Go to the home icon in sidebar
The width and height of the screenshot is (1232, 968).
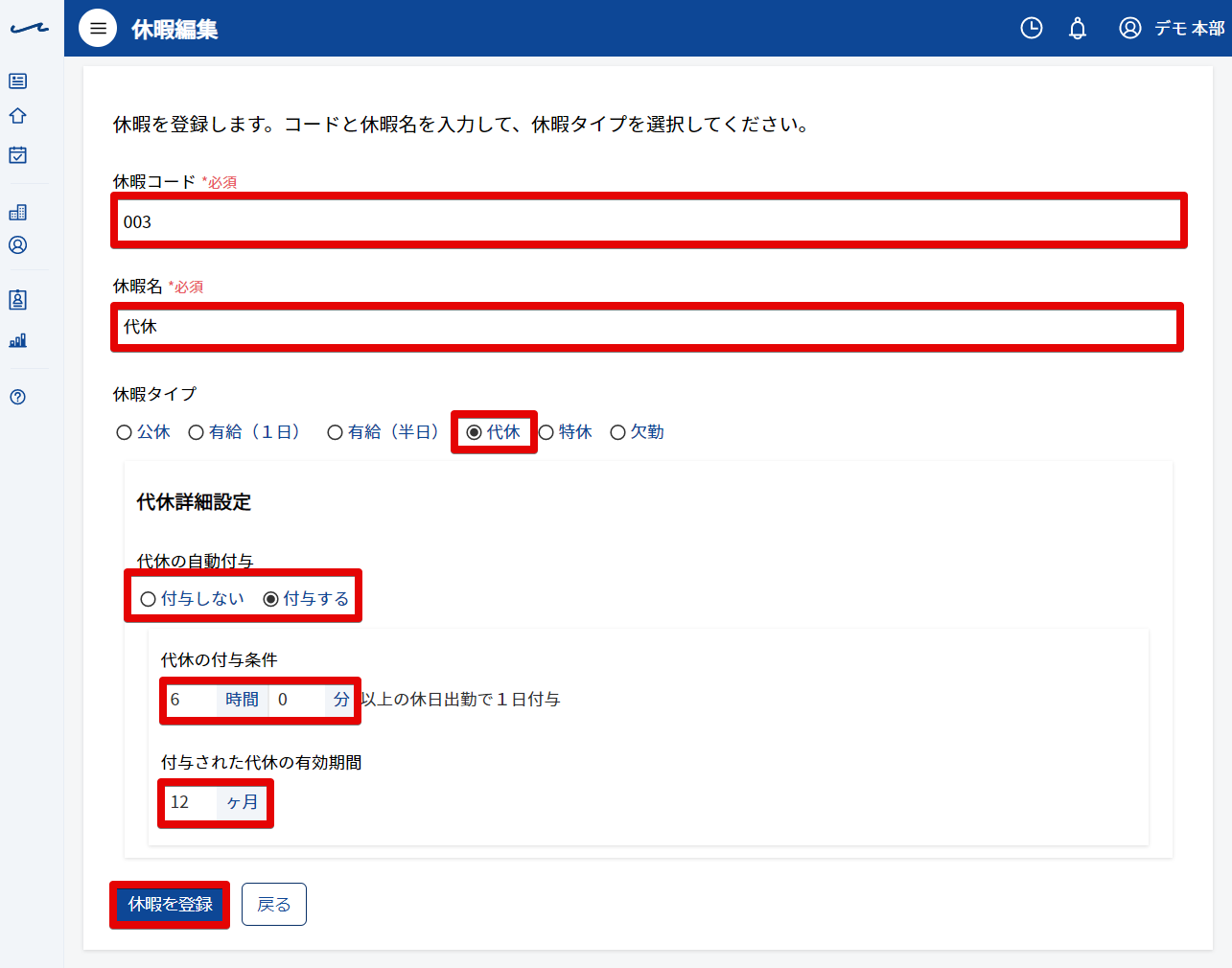click(17, 116)
